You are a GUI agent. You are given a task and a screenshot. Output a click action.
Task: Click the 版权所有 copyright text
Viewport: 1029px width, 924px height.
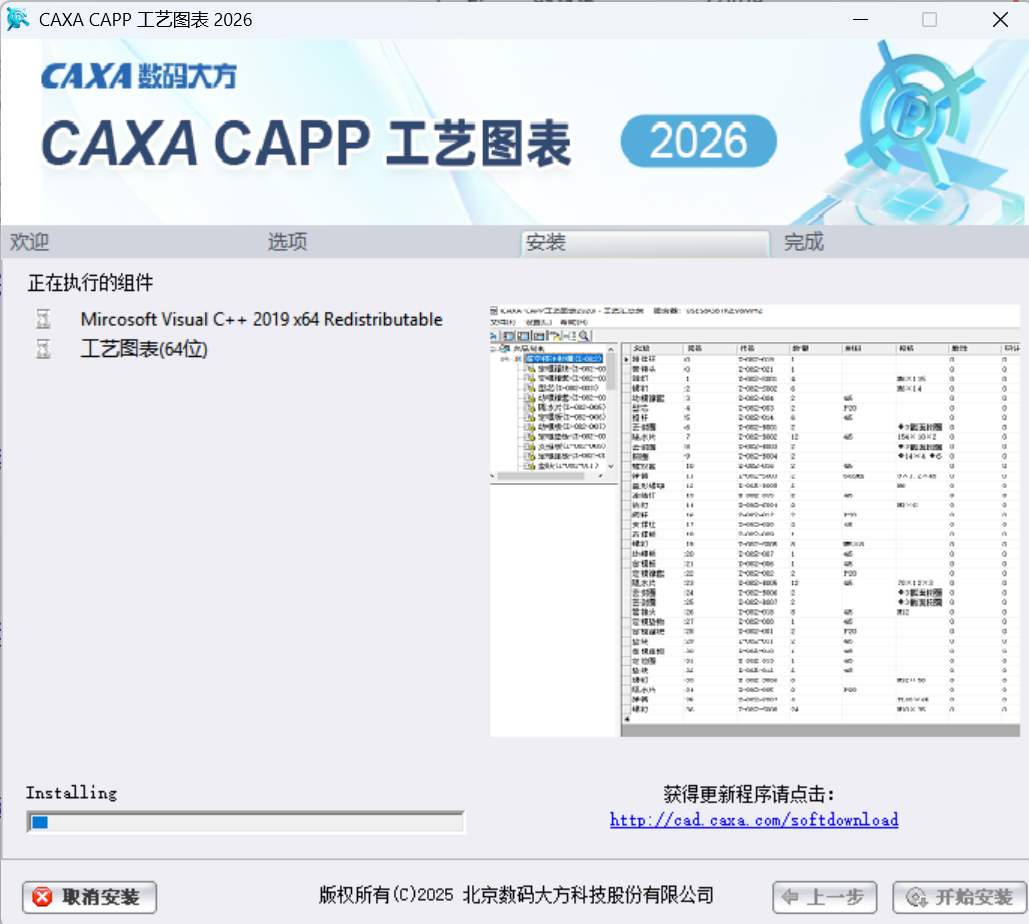pyautogui.click(x=516, y=895)
